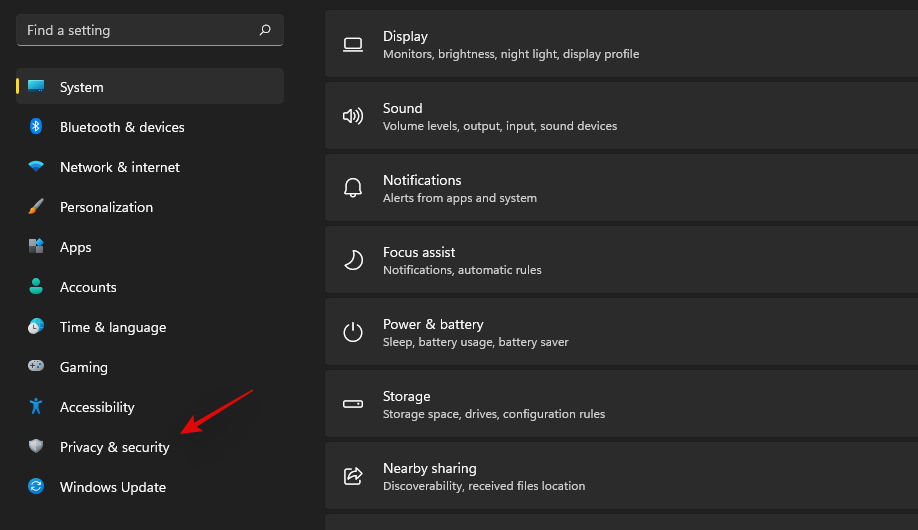
Task: Open Display settings
Action: pyautogui.click(x=620, y=44)
